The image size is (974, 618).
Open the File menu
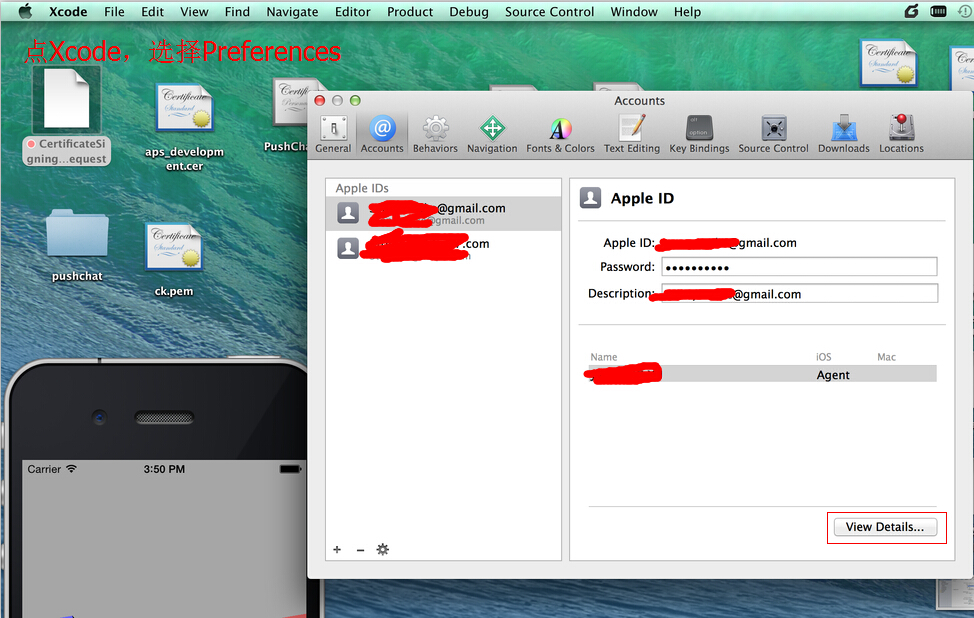(x=114, y=12)
